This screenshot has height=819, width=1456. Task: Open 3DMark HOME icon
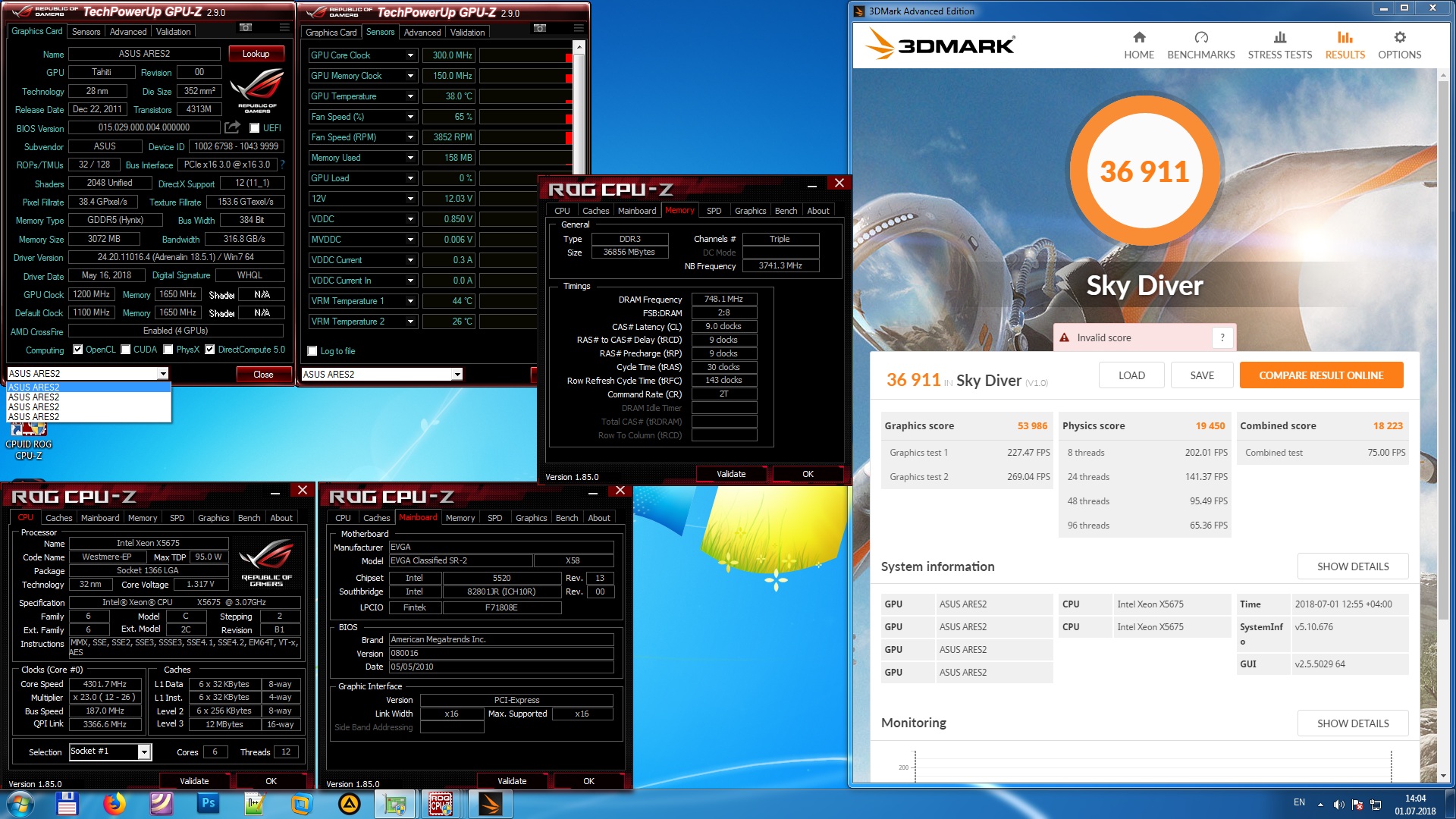tap(1139, 37)
